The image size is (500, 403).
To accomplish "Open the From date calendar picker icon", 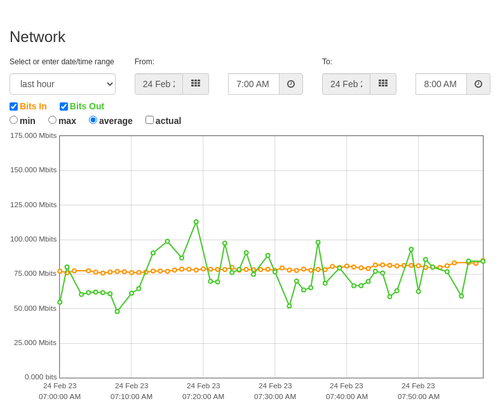I will pos(196,84).
